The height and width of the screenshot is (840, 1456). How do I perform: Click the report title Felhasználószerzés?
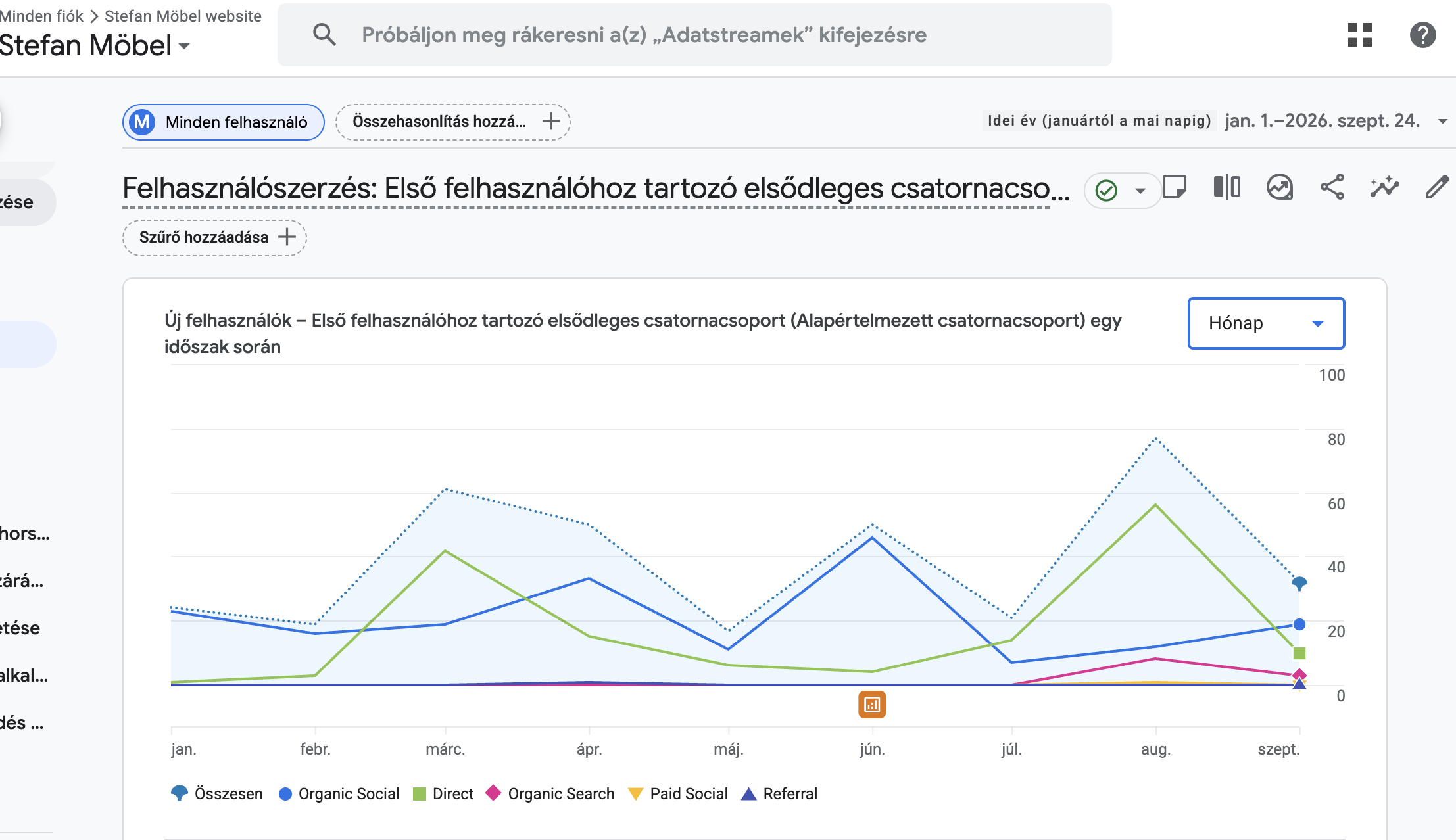596,188
